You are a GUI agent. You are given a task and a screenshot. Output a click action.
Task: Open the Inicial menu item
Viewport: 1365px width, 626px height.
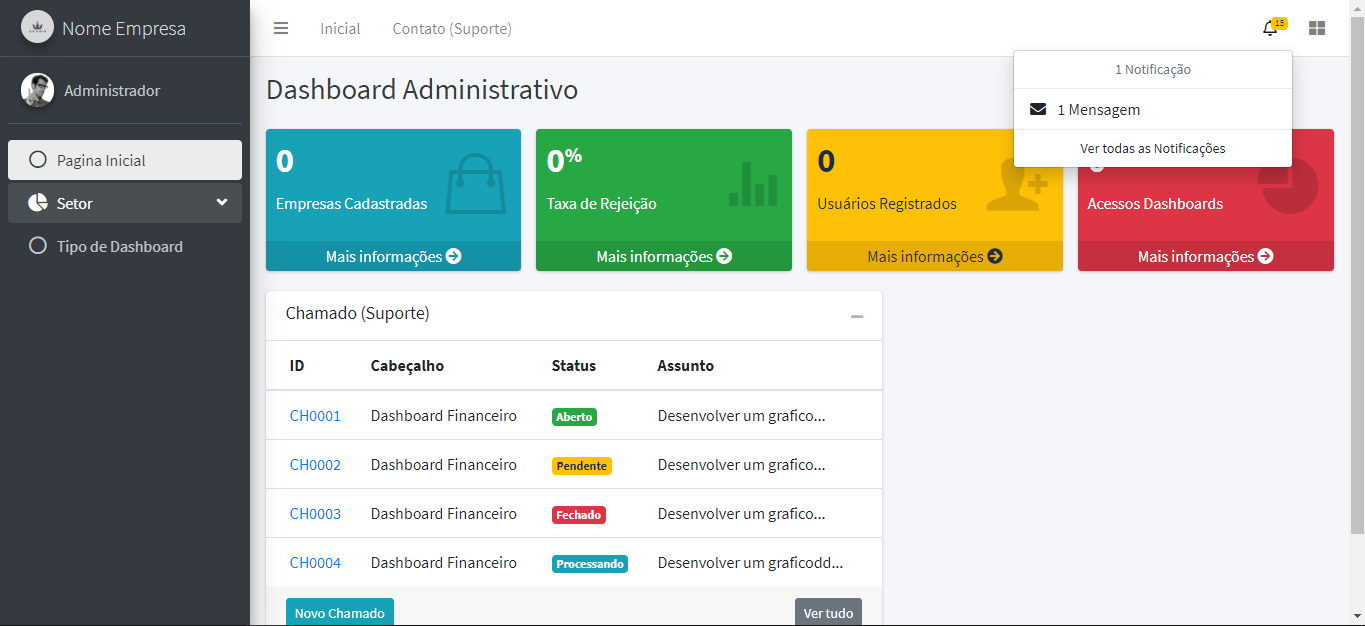(340, 28)
